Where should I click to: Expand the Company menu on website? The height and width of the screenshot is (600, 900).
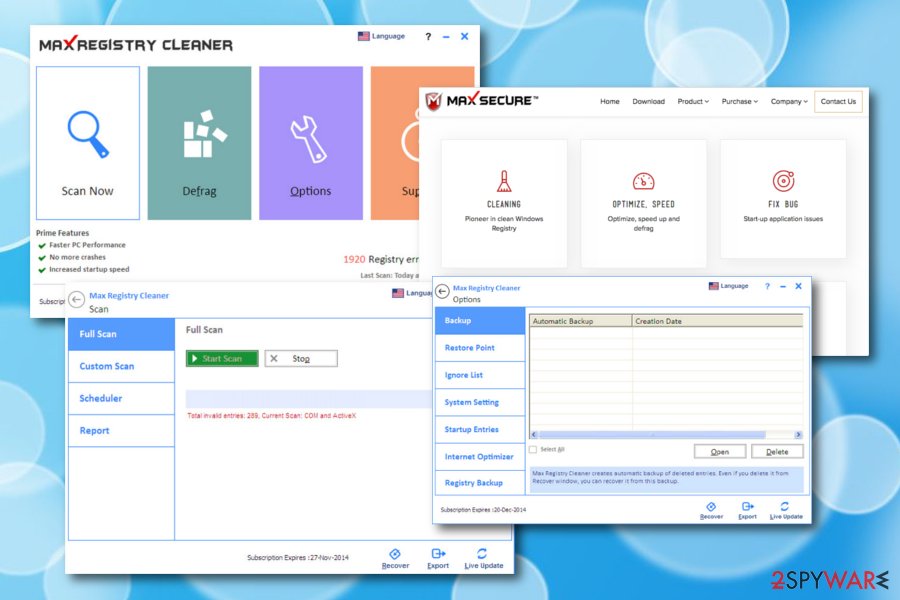click(789, 102)
